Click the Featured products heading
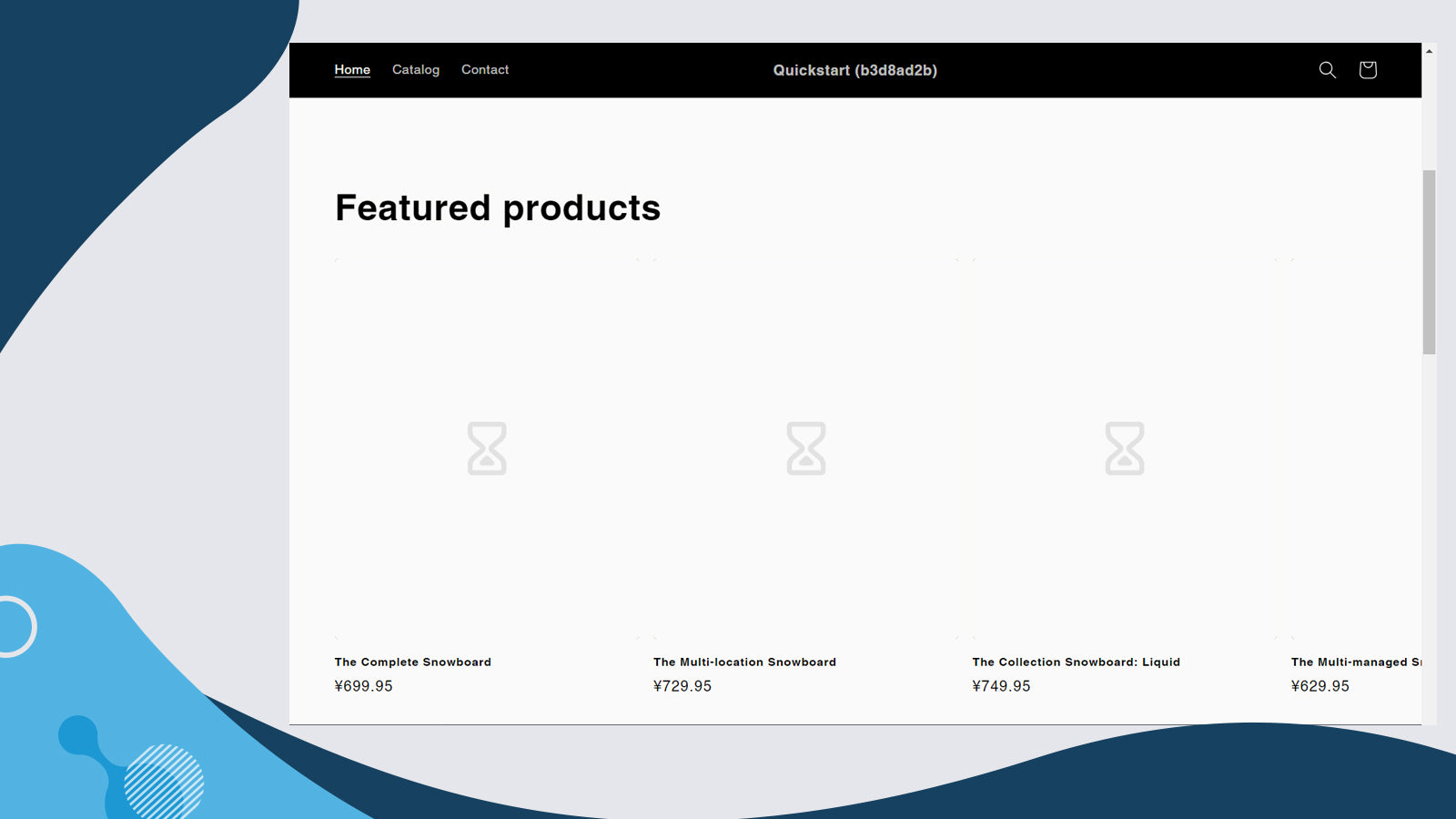This screenshot has width=1456, height=819. point(498,207)
